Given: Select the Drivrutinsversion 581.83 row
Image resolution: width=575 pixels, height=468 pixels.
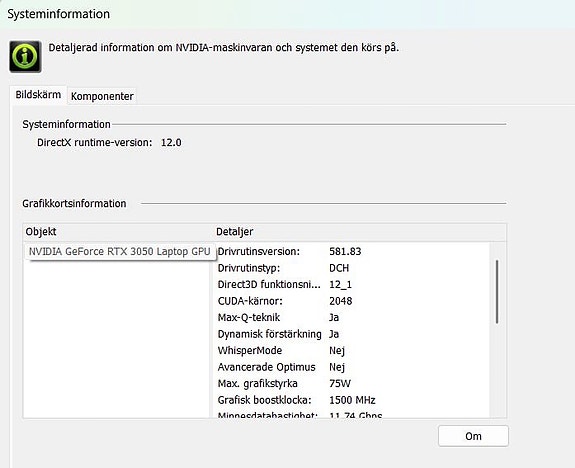Looking at the screenshot, I should (352, 252).
